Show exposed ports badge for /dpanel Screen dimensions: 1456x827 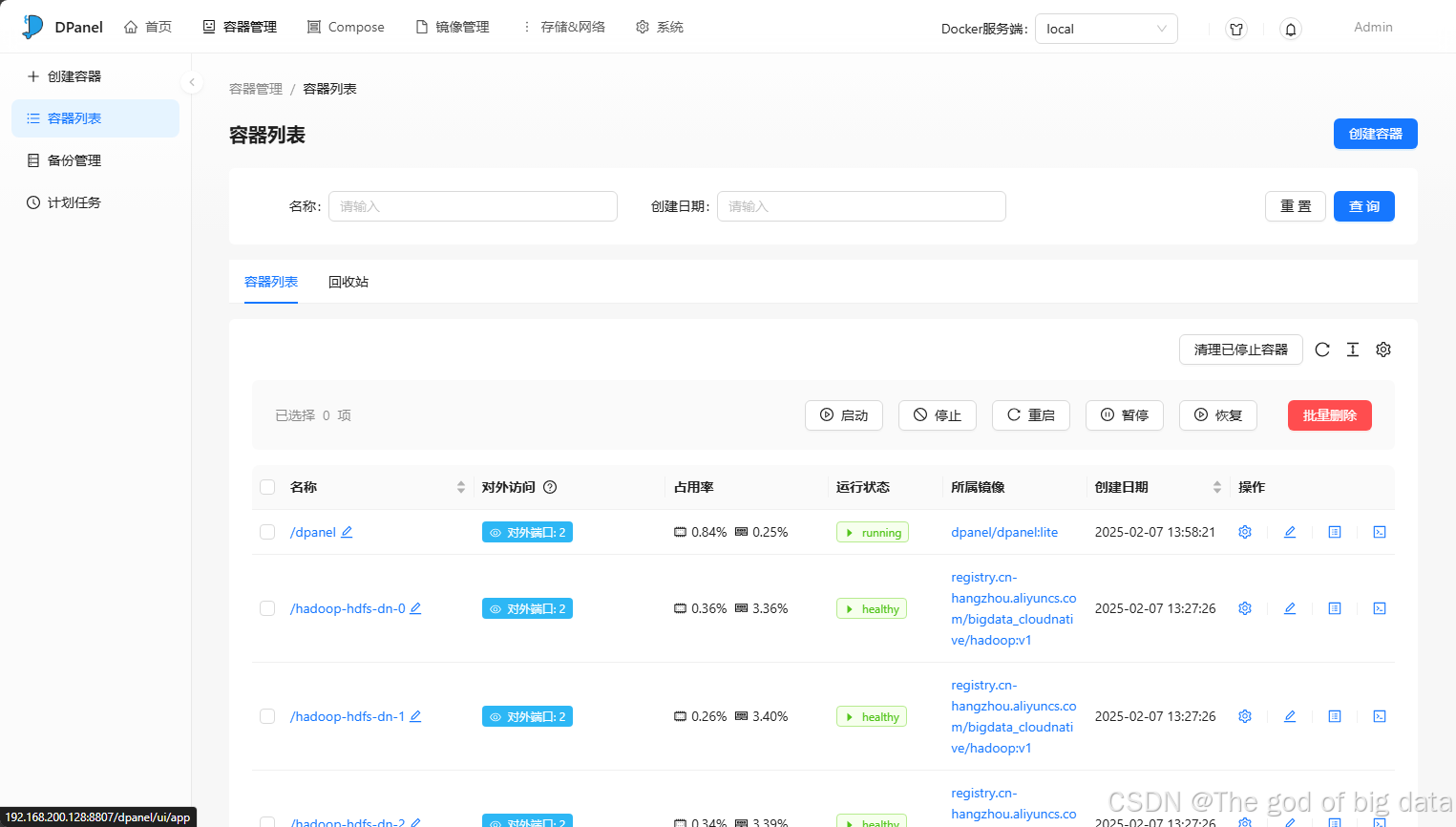[527, 532]
